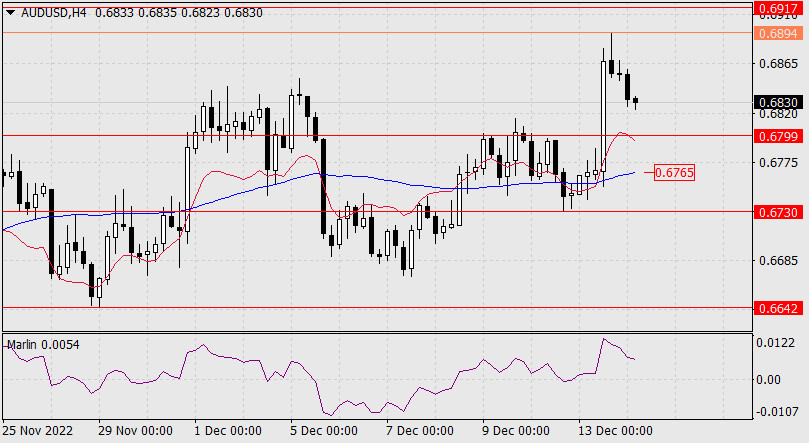
Task: Select the 0.6642 support level label
Action: click(x=779, y=309)
